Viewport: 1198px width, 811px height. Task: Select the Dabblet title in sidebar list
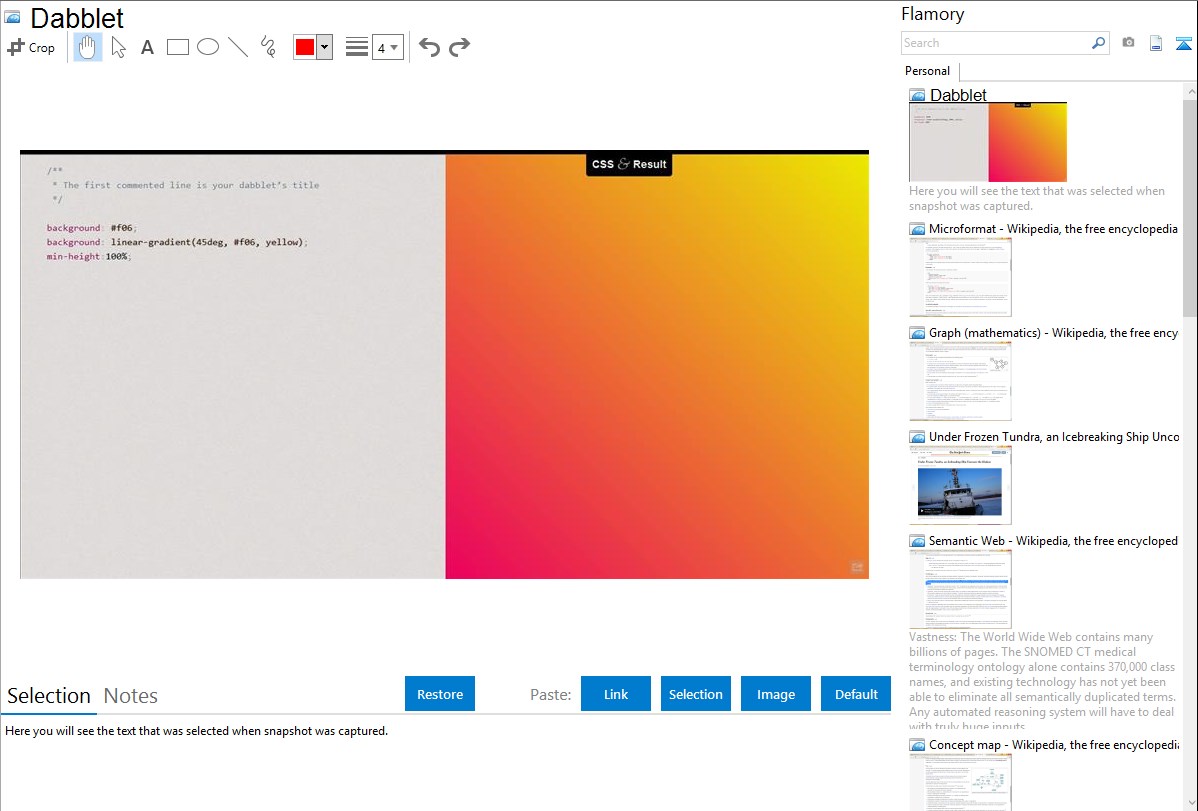pos(958,95)
